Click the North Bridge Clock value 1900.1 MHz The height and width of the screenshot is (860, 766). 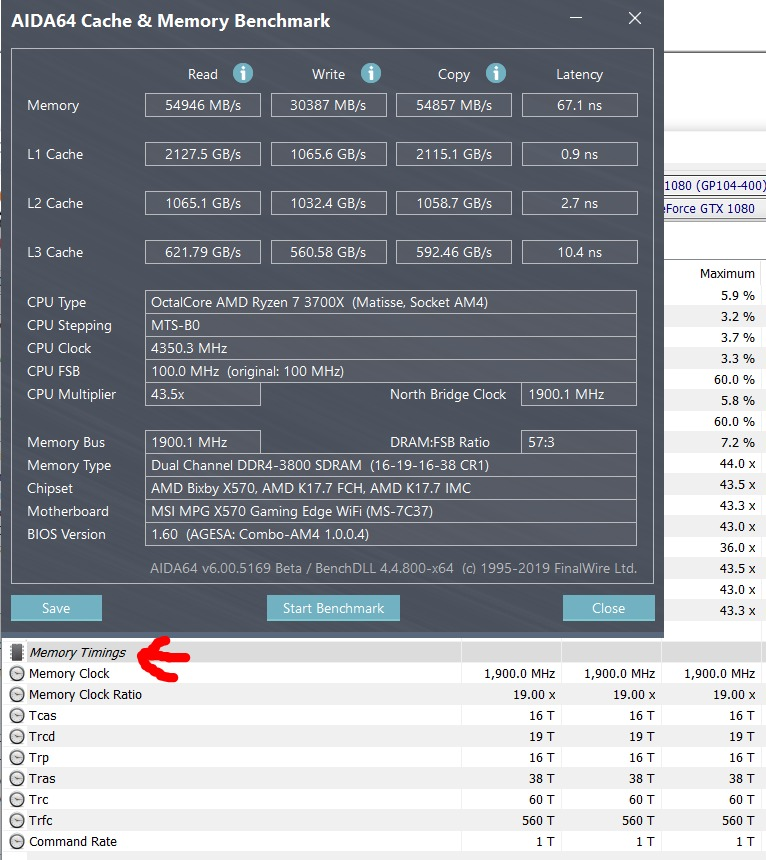pyautogui.click(x=579, y=394)
